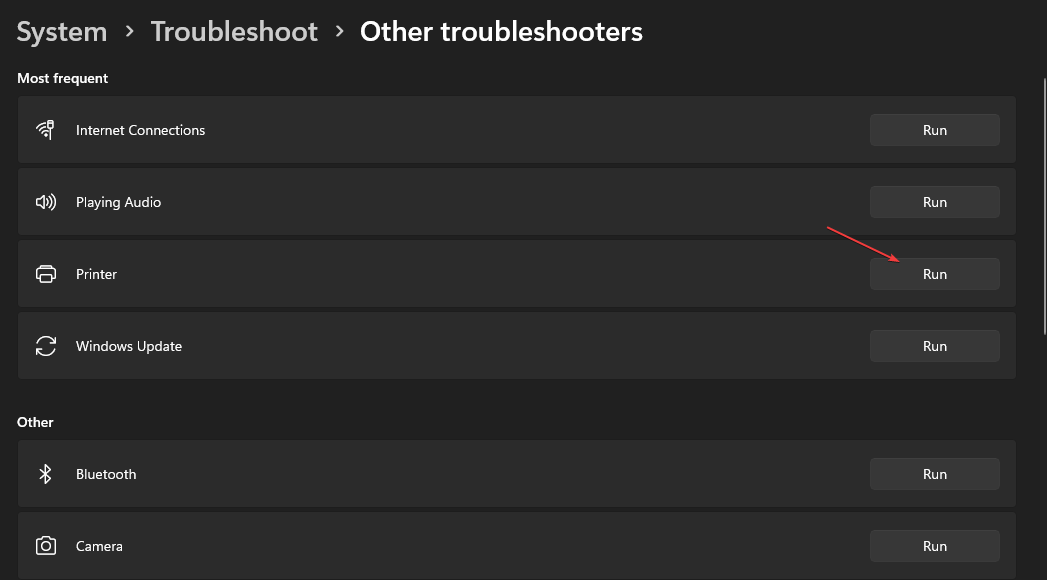Click the Printer icon
The width and height of the screenshot is (1047, 580).
45,274
